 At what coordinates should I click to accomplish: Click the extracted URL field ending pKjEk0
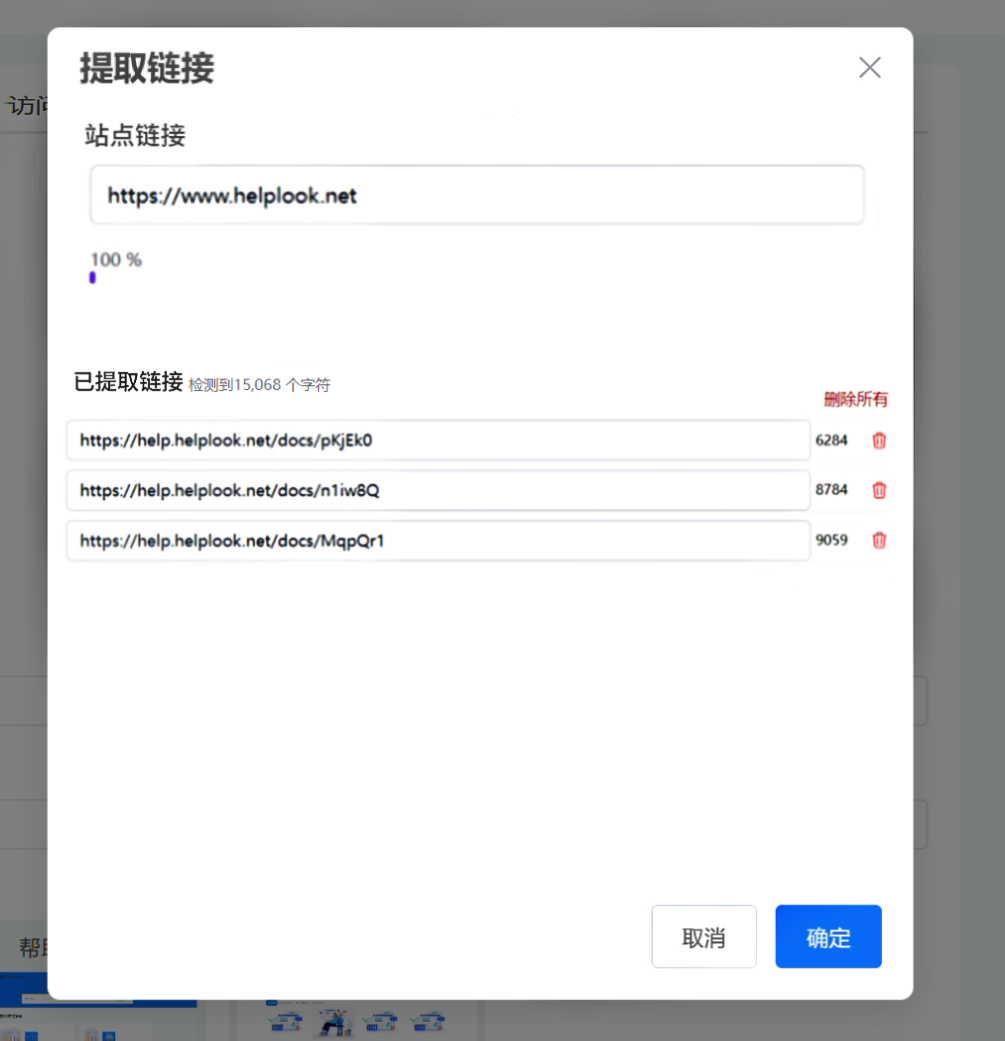pos(438,440)
